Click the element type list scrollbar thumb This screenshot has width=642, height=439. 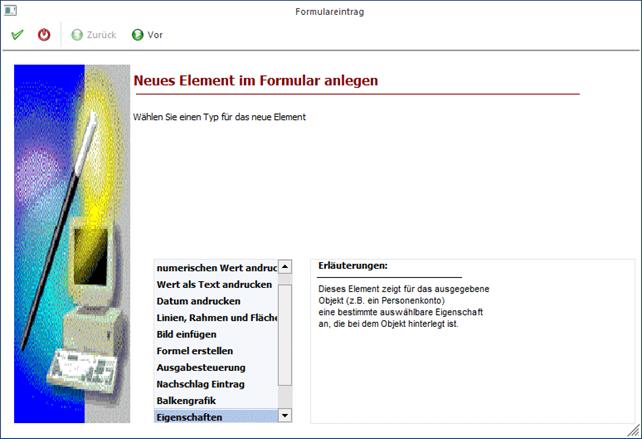click(x=285, y=335)
